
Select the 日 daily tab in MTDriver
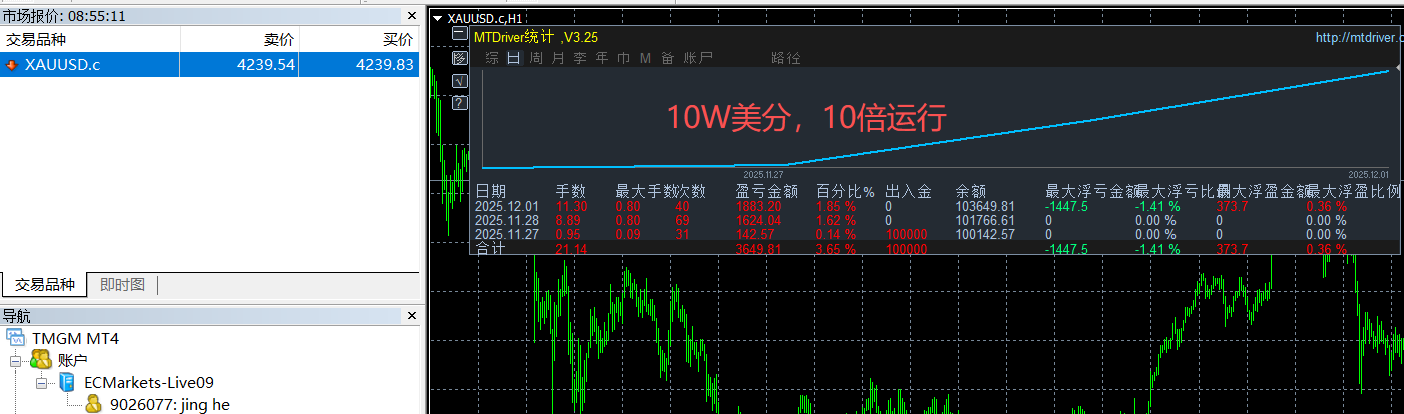click(x=514, y=58)
